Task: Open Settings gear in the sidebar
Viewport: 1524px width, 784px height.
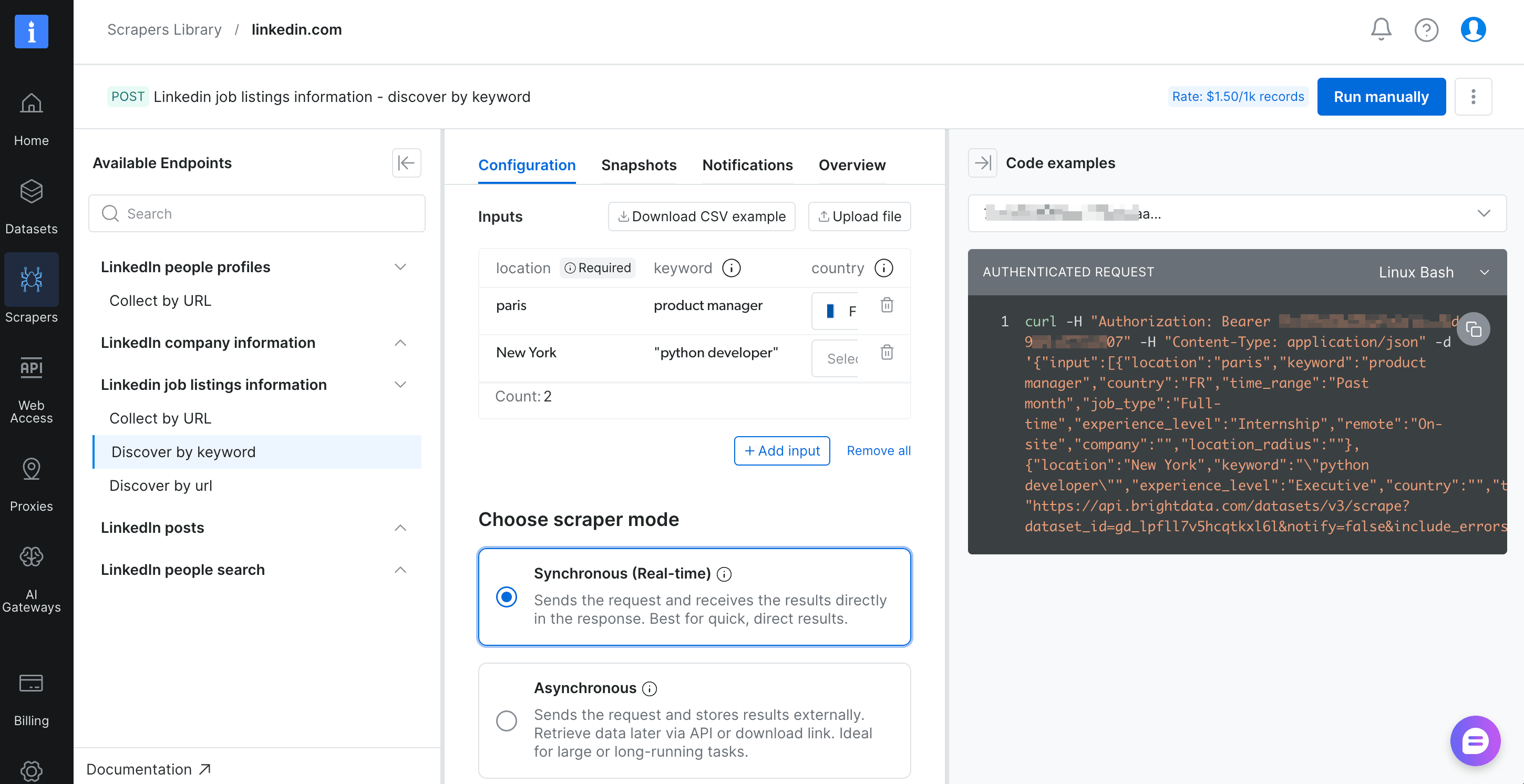Action: pyautogui.click(x=32, y=770)
